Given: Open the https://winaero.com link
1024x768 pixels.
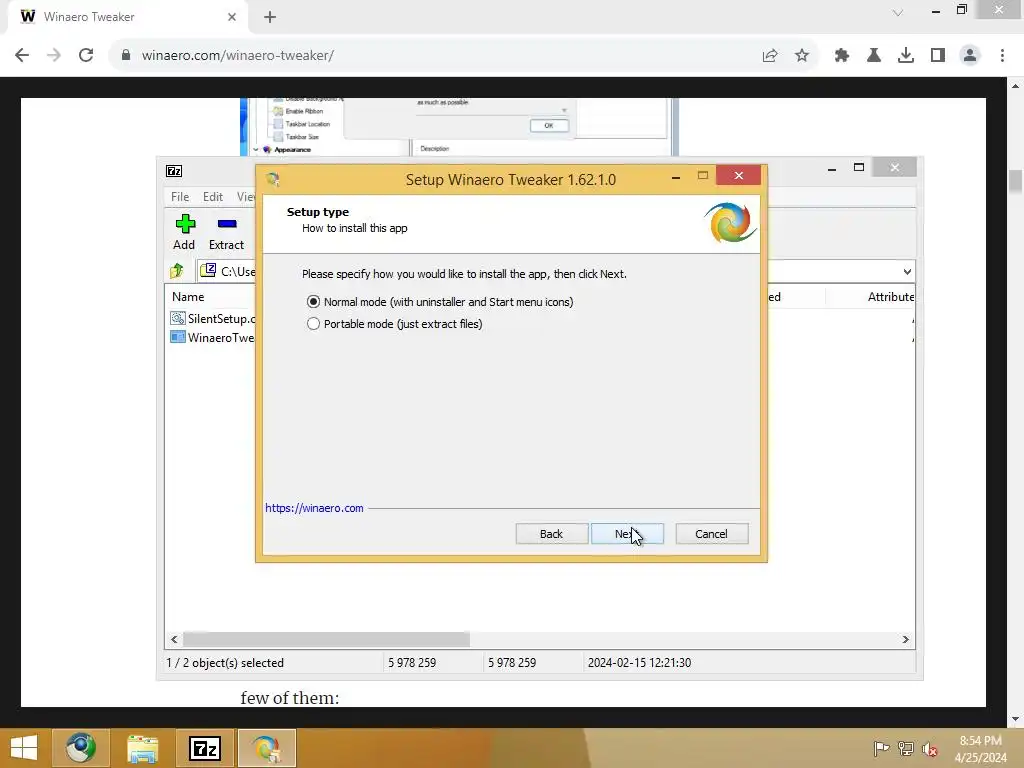Looking at the screenshot, I should pyautogui.click(x=314, y=508).
